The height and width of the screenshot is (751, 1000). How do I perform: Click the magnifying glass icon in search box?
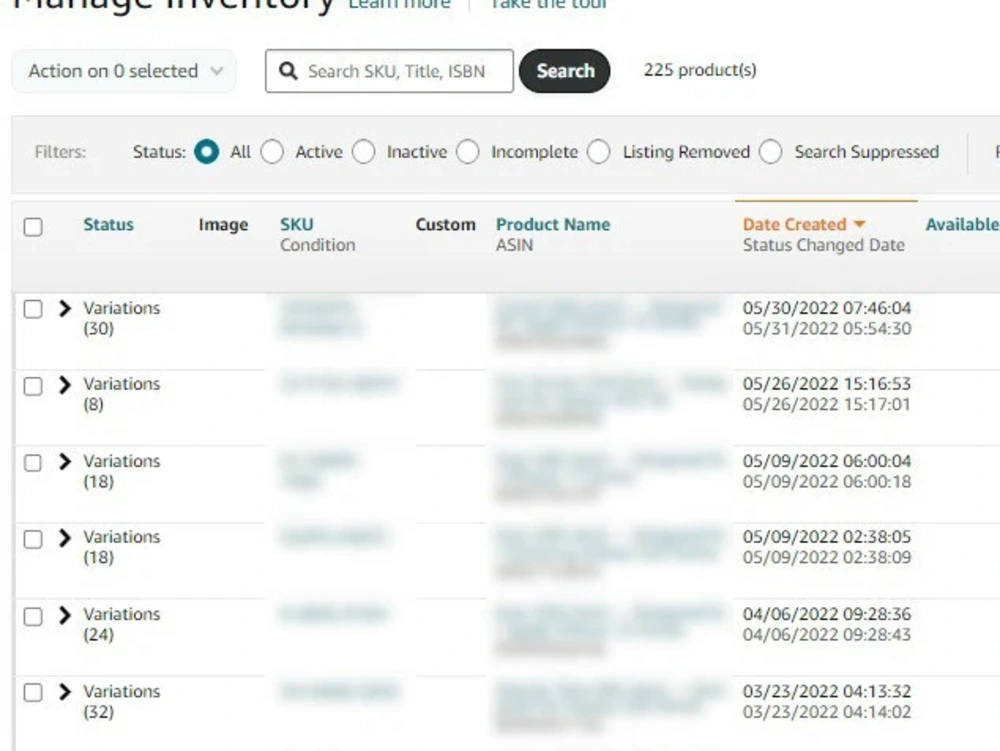288,71
